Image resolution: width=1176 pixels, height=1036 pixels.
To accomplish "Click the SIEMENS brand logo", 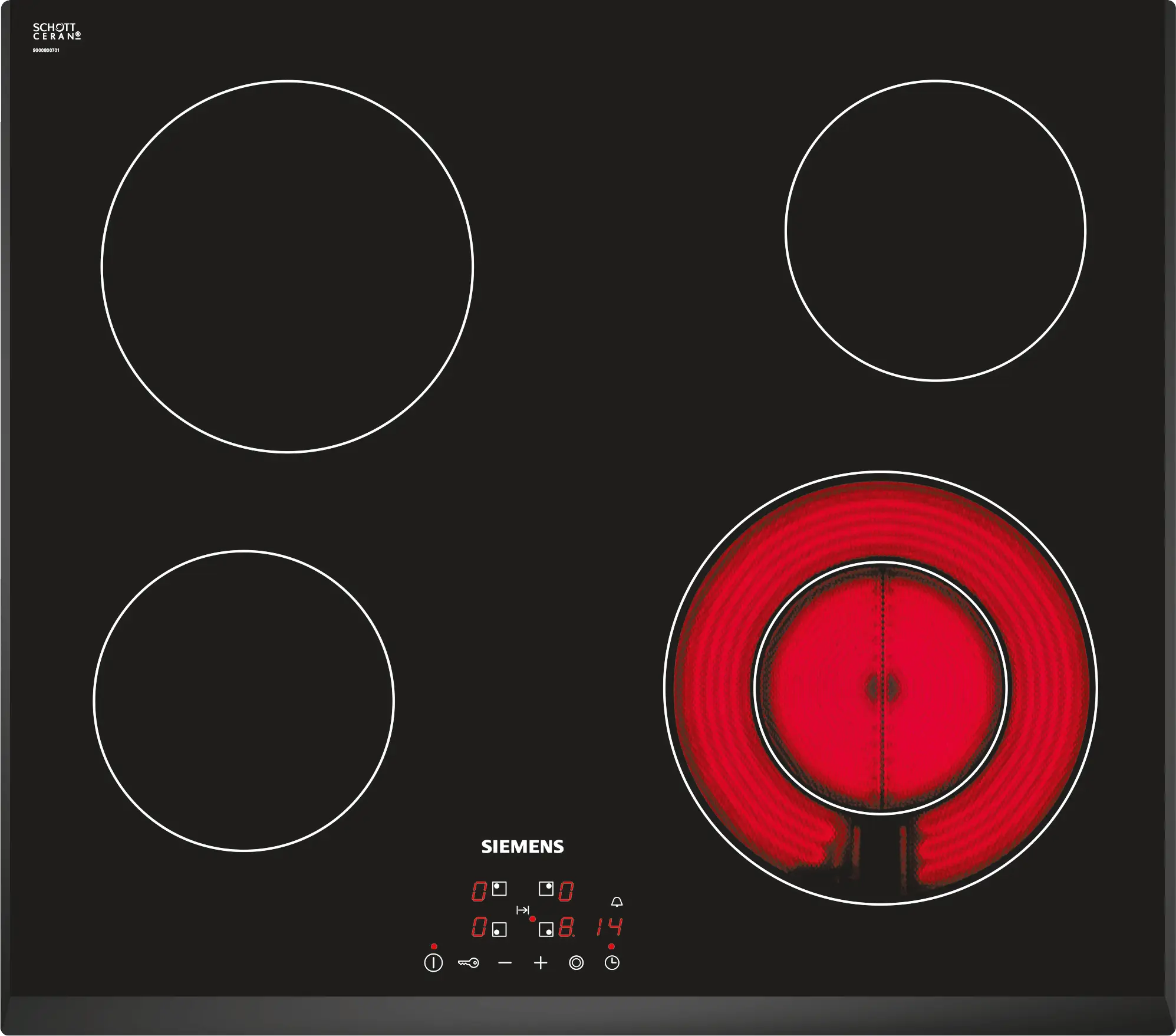I will coord(522,847).
